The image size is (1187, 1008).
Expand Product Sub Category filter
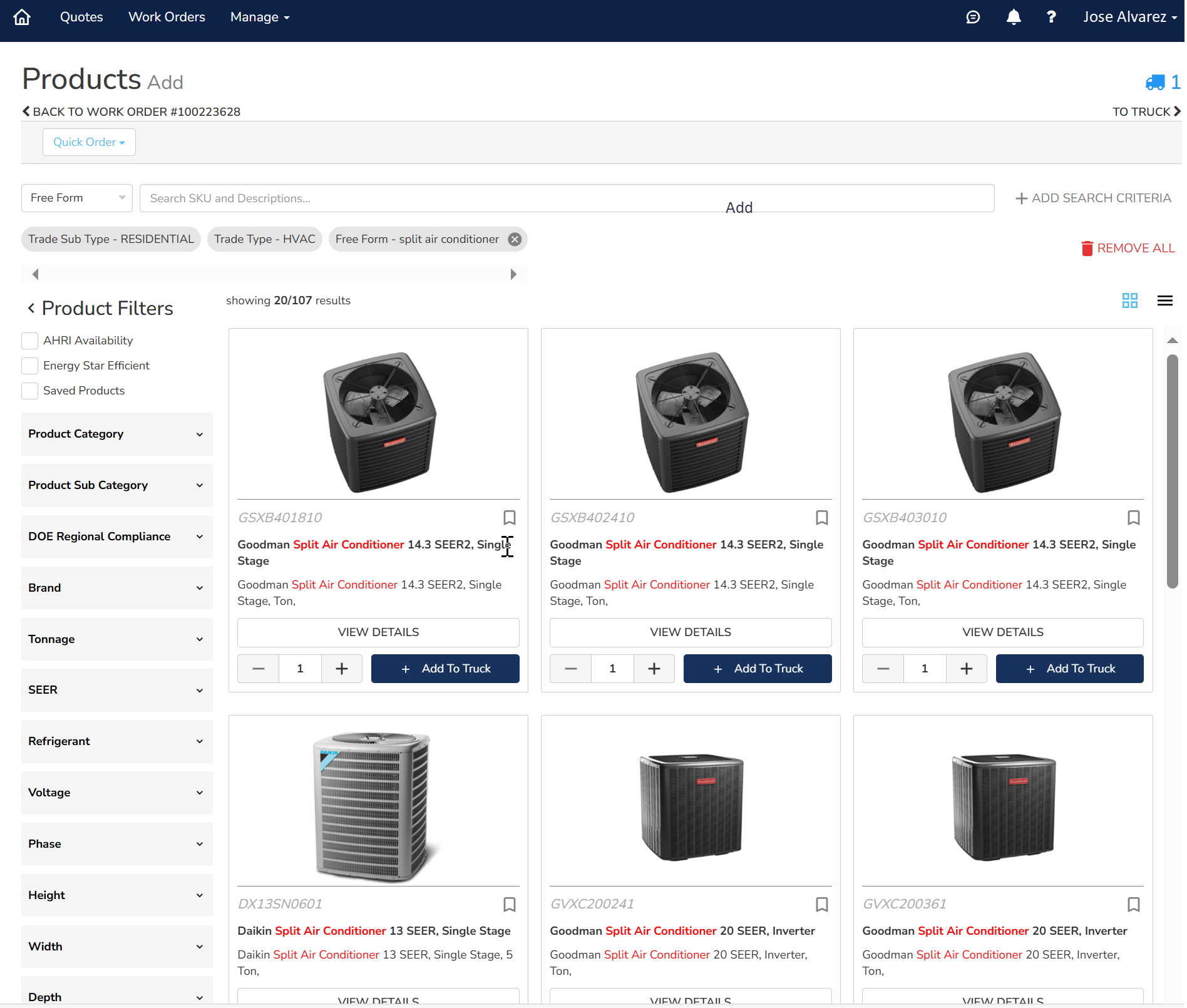tap(117, 485)
